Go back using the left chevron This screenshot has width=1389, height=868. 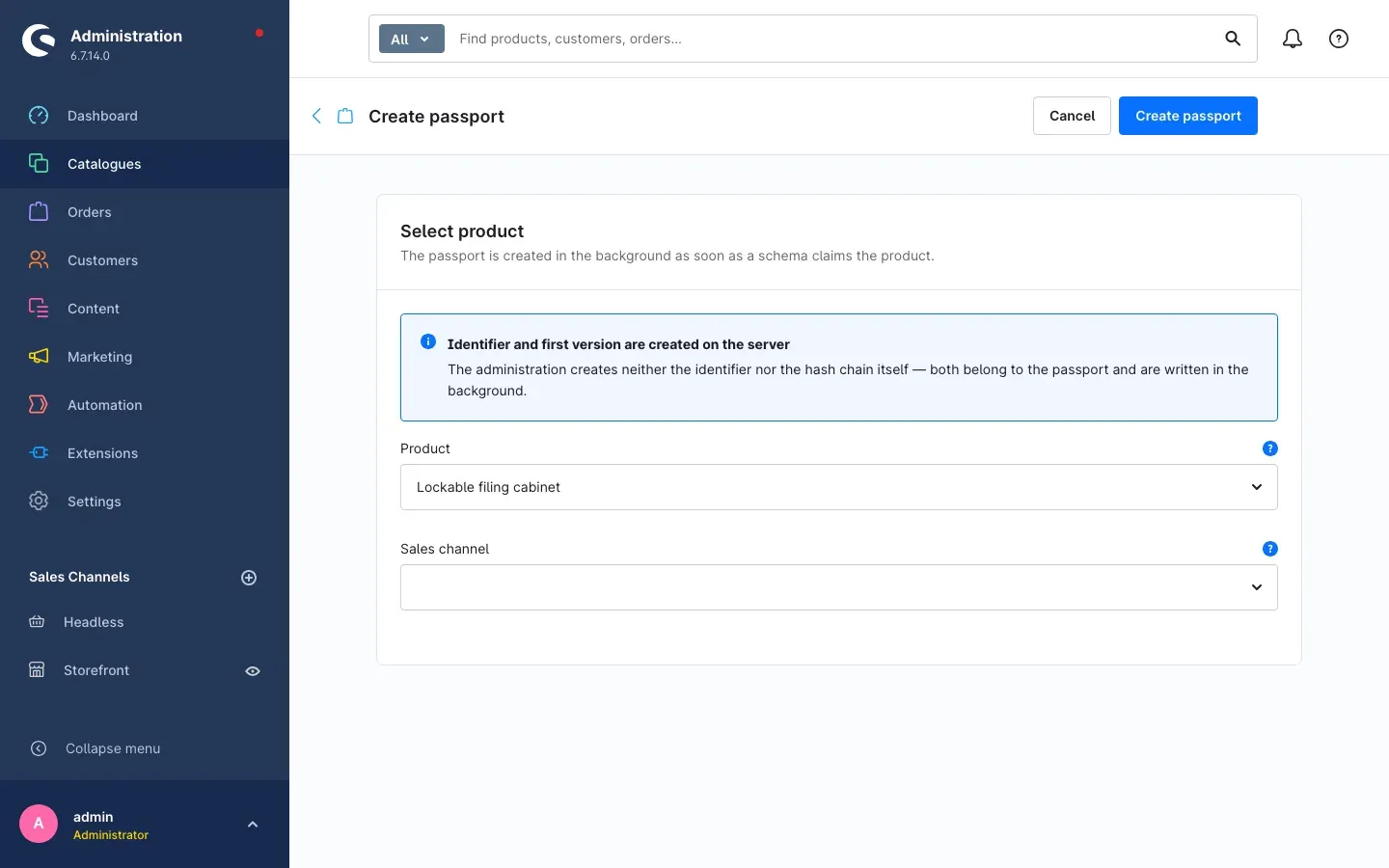(316, 116)
